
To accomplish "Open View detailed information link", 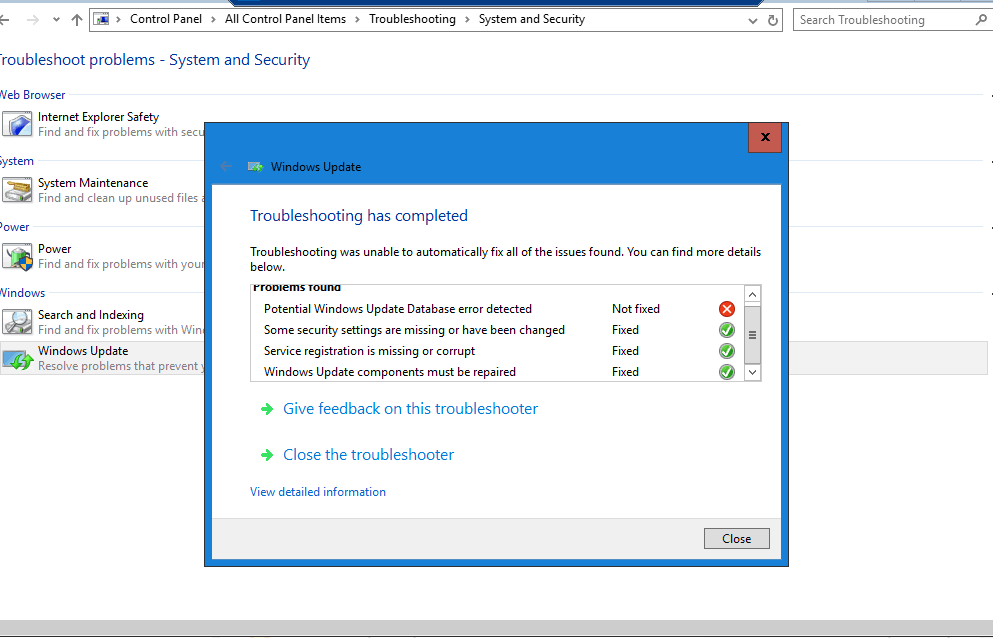I will tap(318, 492).
